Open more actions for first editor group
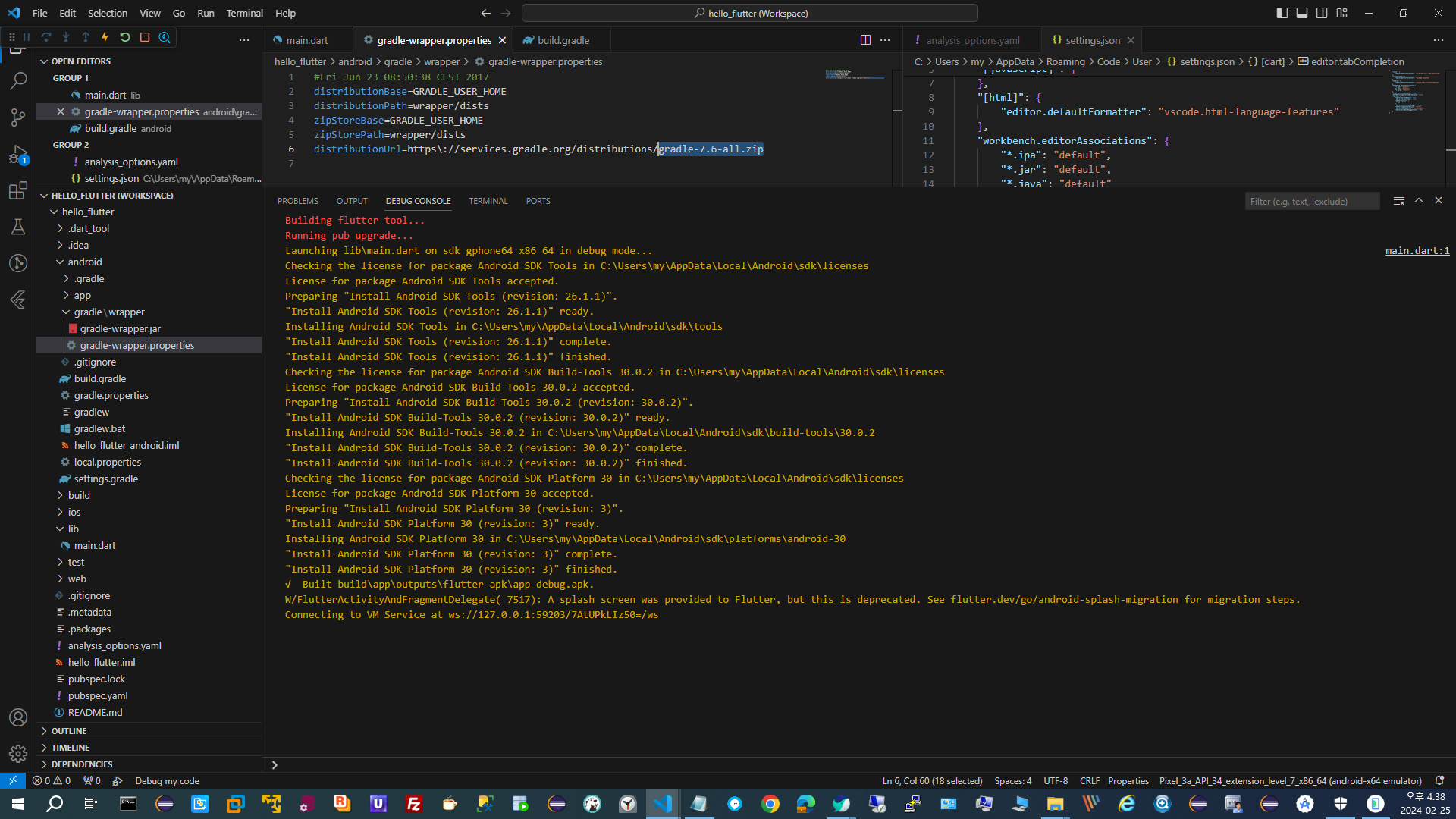 pyautogui.click(x=885, y=40)
